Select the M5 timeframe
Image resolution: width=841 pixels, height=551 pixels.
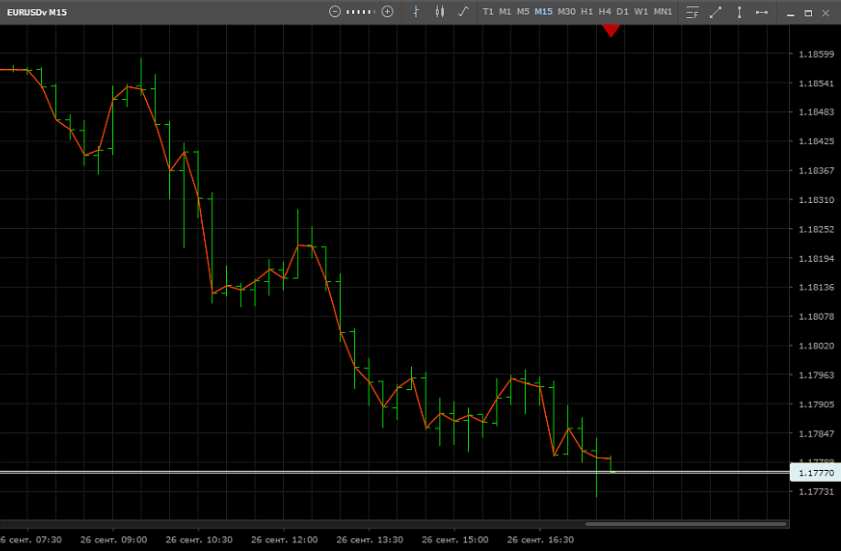tap(523, 12)
